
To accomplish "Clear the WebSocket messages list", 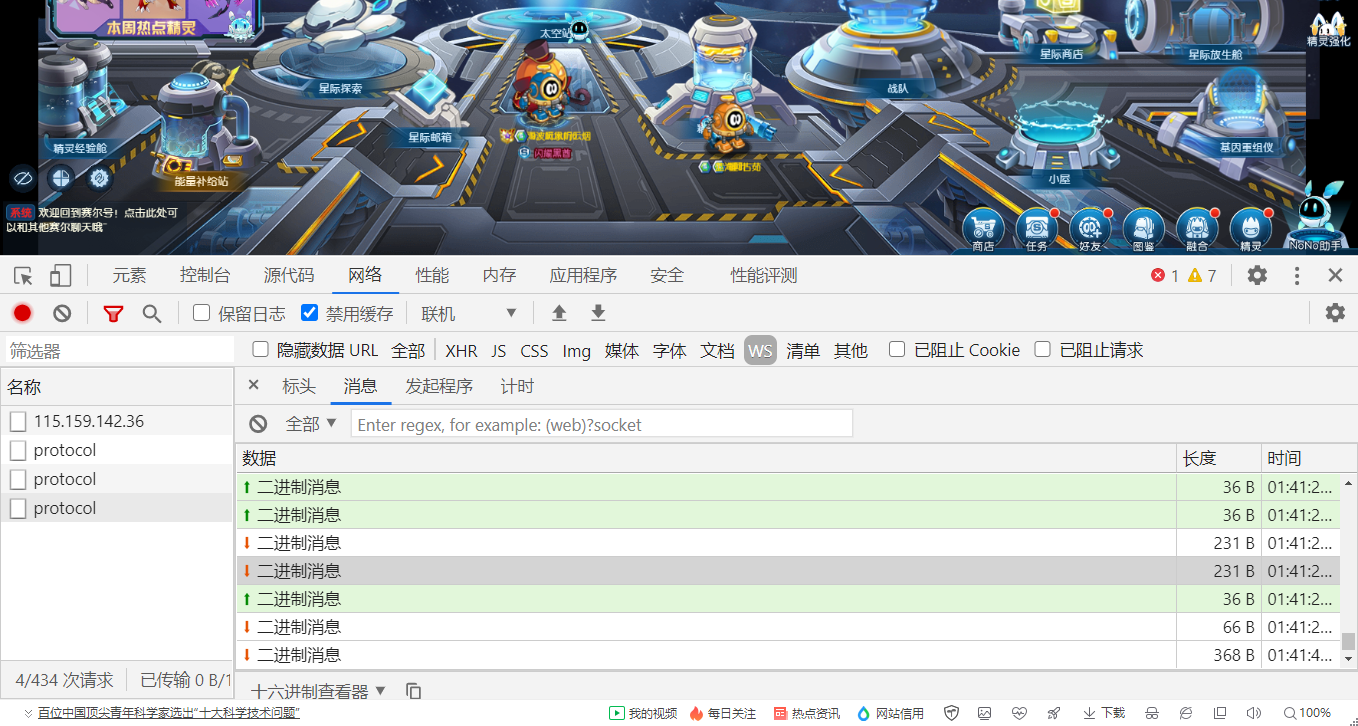I will [258, 424].
